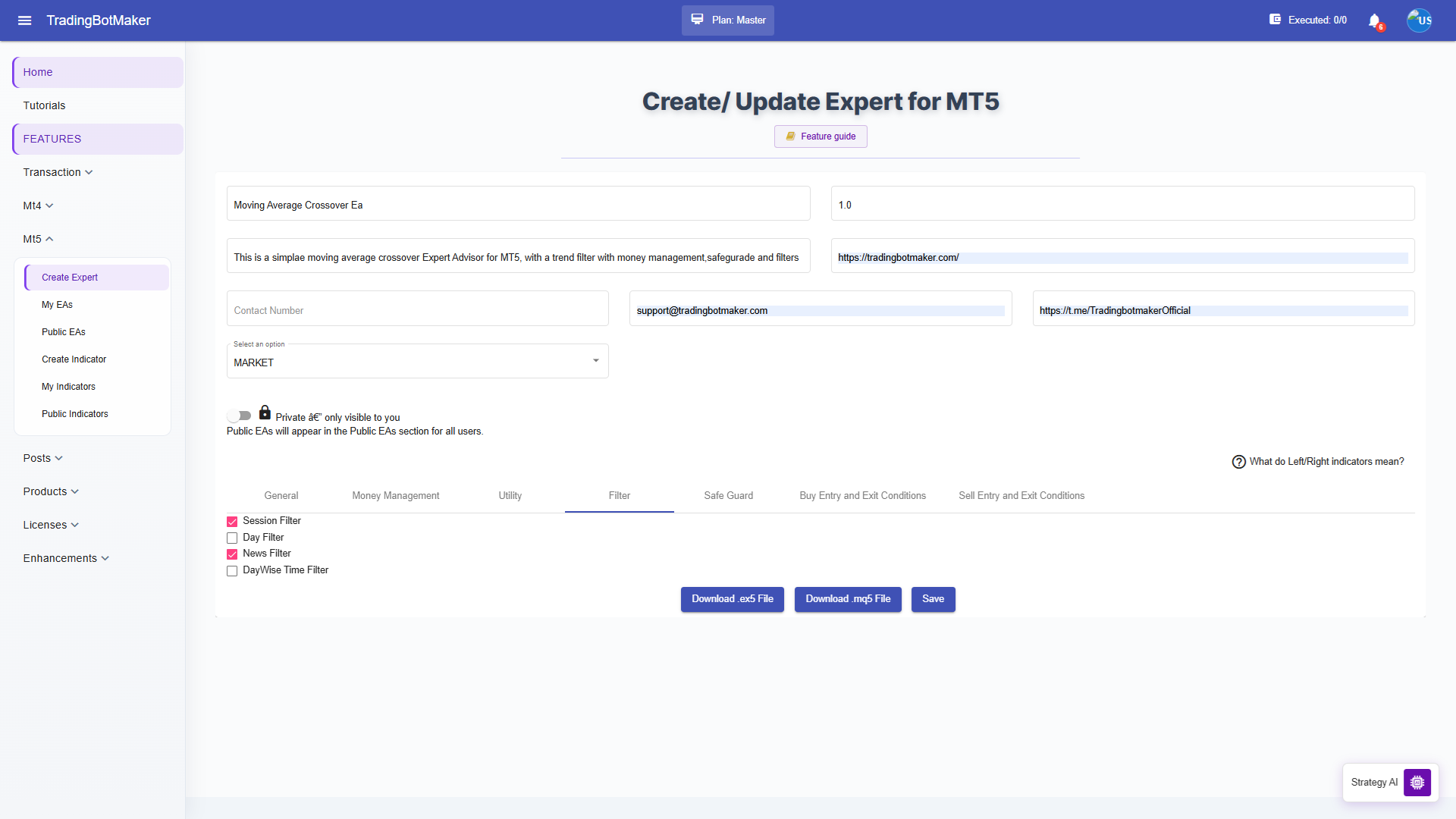The height and width of the screenshot is (819, 1456).
Task: Expand the Enhancements menu
Action: pos(66,558)
